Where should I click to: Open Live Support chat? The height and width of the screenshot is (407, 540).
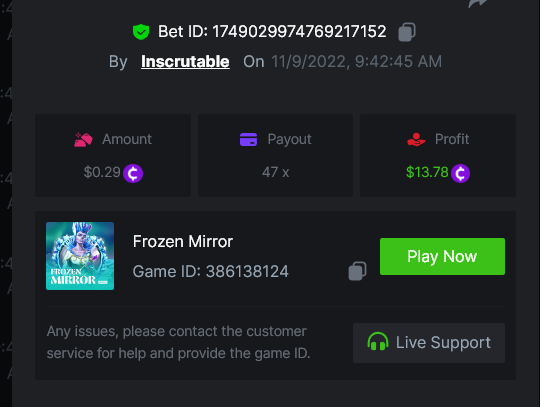pyautogui.click(x=429, y=343)
